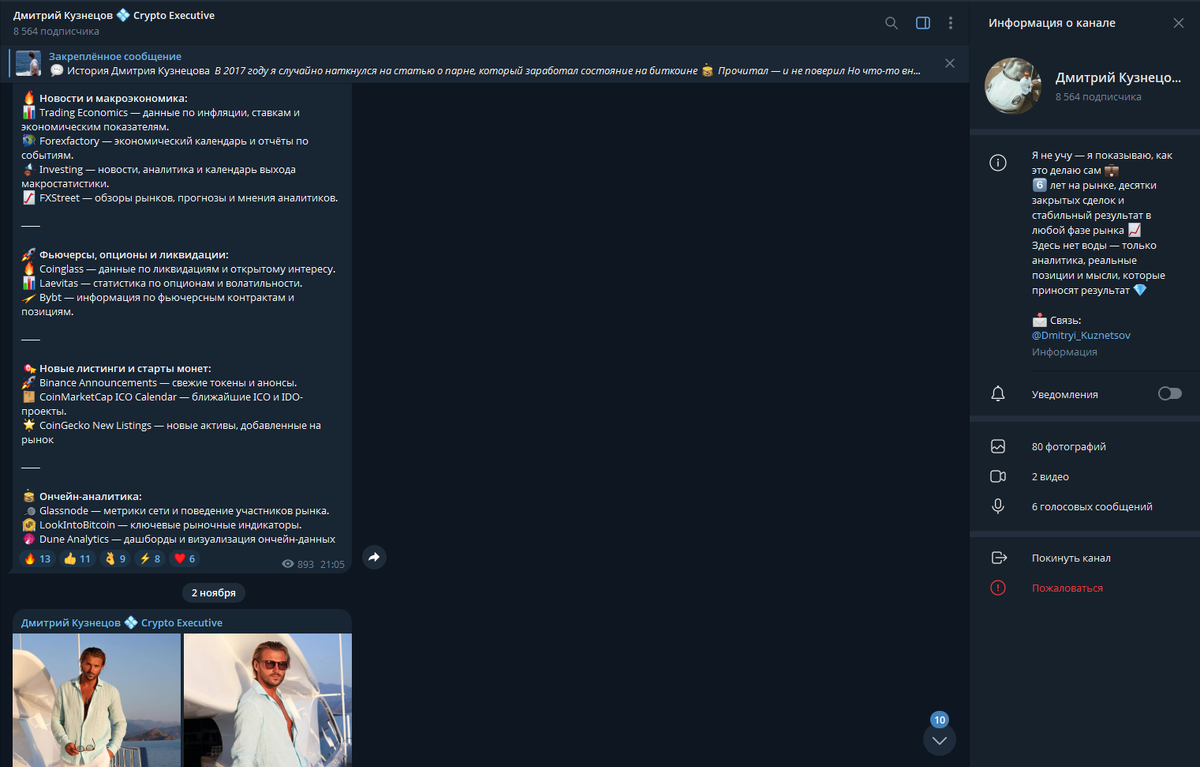Image resolution: width=1200 pixels, height=767 pixels.
Task: Click the pinned message thumbnail image
Action: click(x=29, y=63)
